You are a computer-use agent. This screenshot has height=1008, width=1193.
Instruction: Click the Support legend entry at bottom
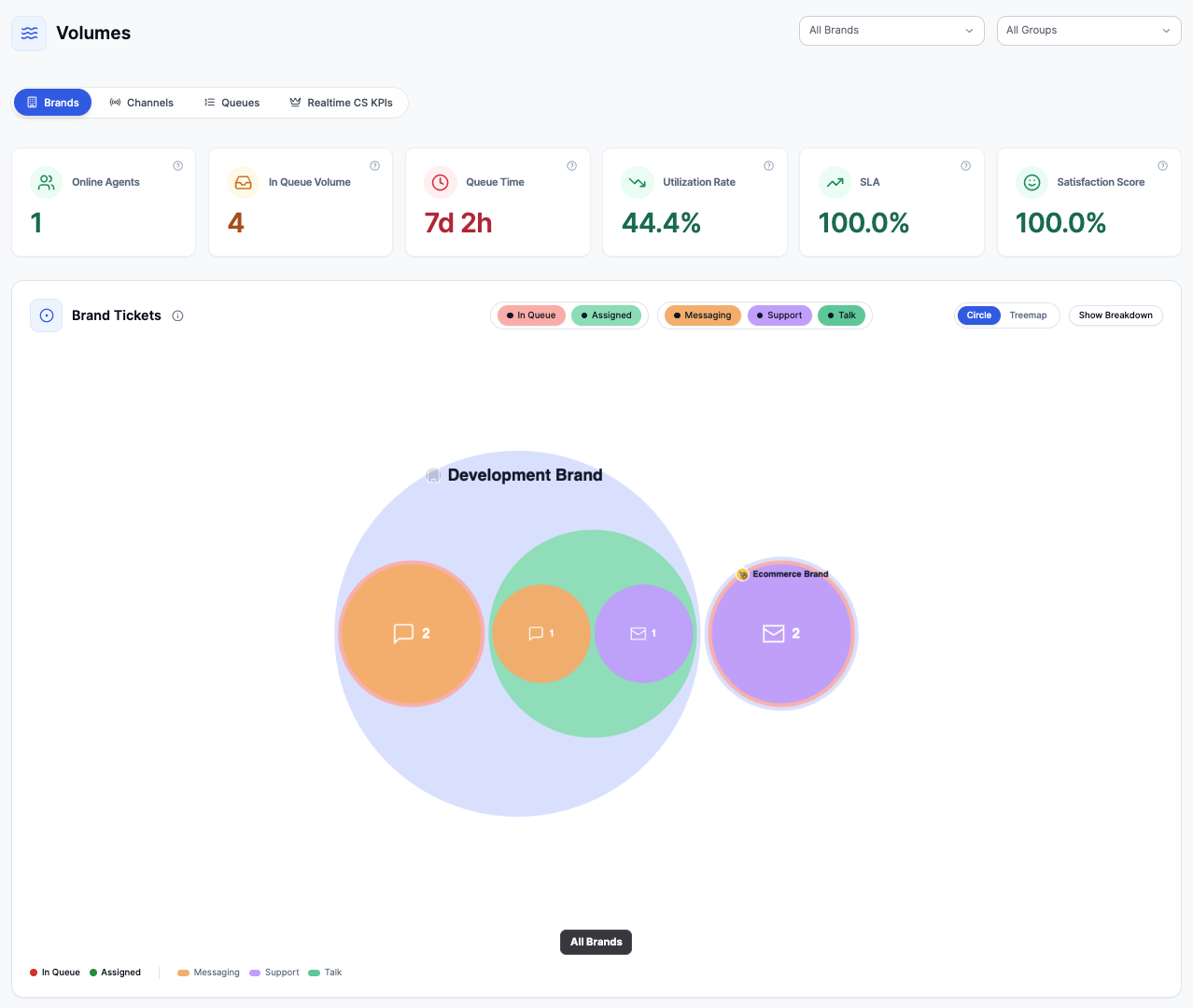coord(274,973)
